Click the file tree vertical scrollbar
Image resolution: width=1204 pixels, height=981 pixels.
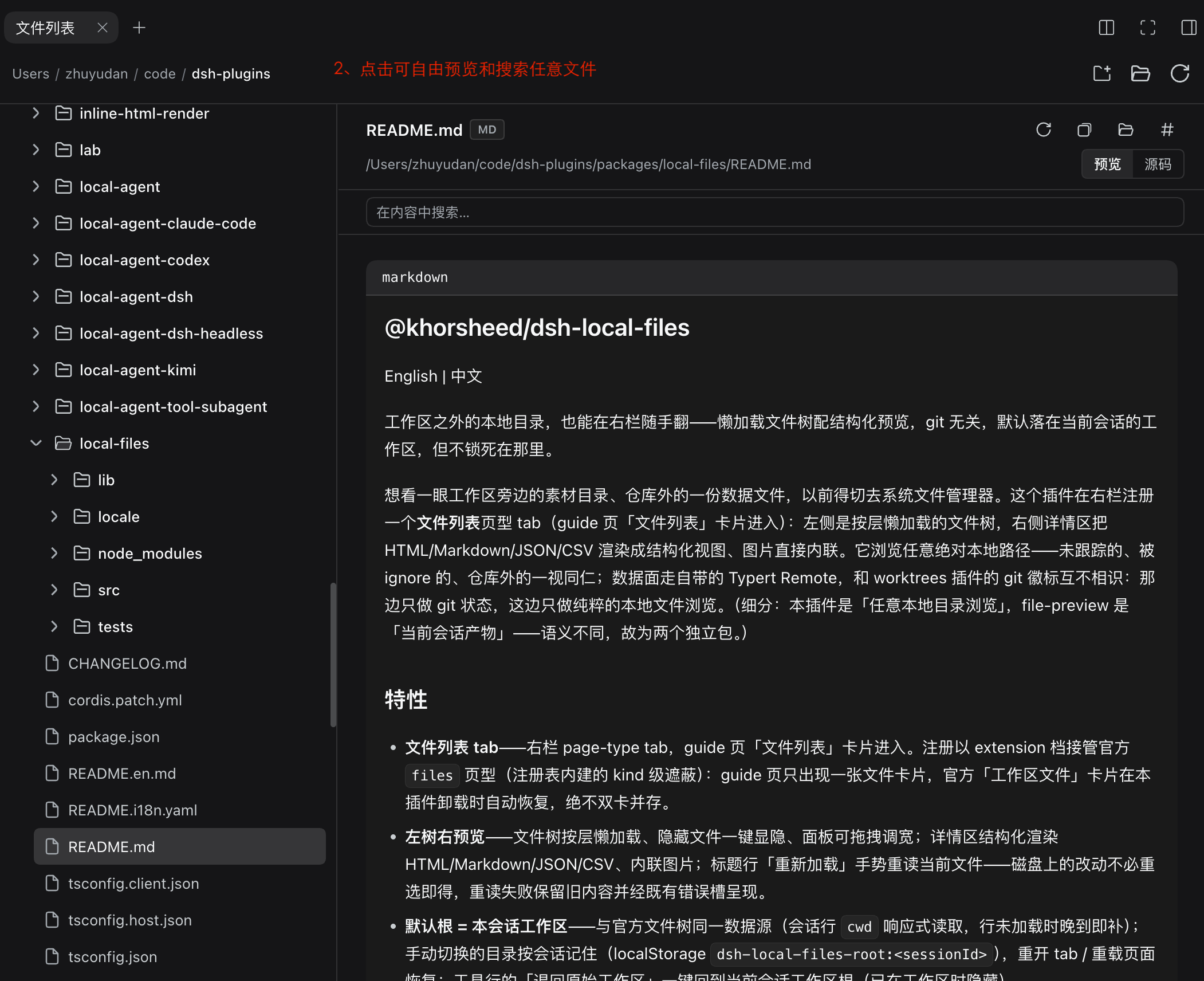point(333,655)
